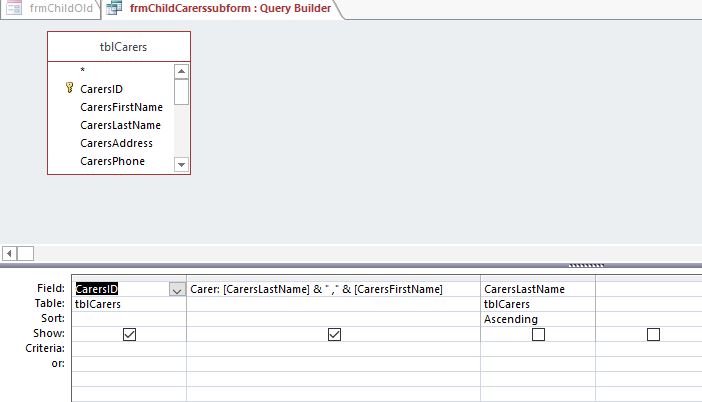Click the empty Field cell in fourth column
This screenshot has width=702, height=402.
[649, 289]
